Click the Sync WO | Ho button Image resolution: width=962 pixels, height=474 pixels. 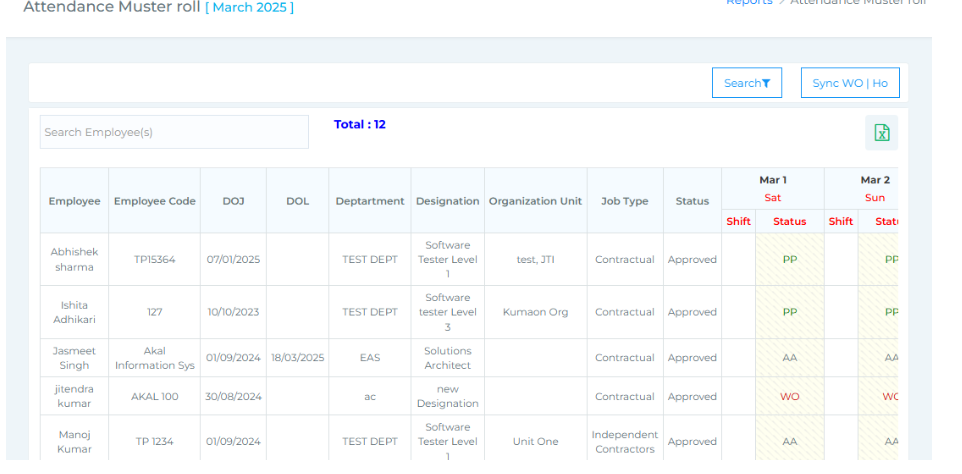(x=849, y=83)
